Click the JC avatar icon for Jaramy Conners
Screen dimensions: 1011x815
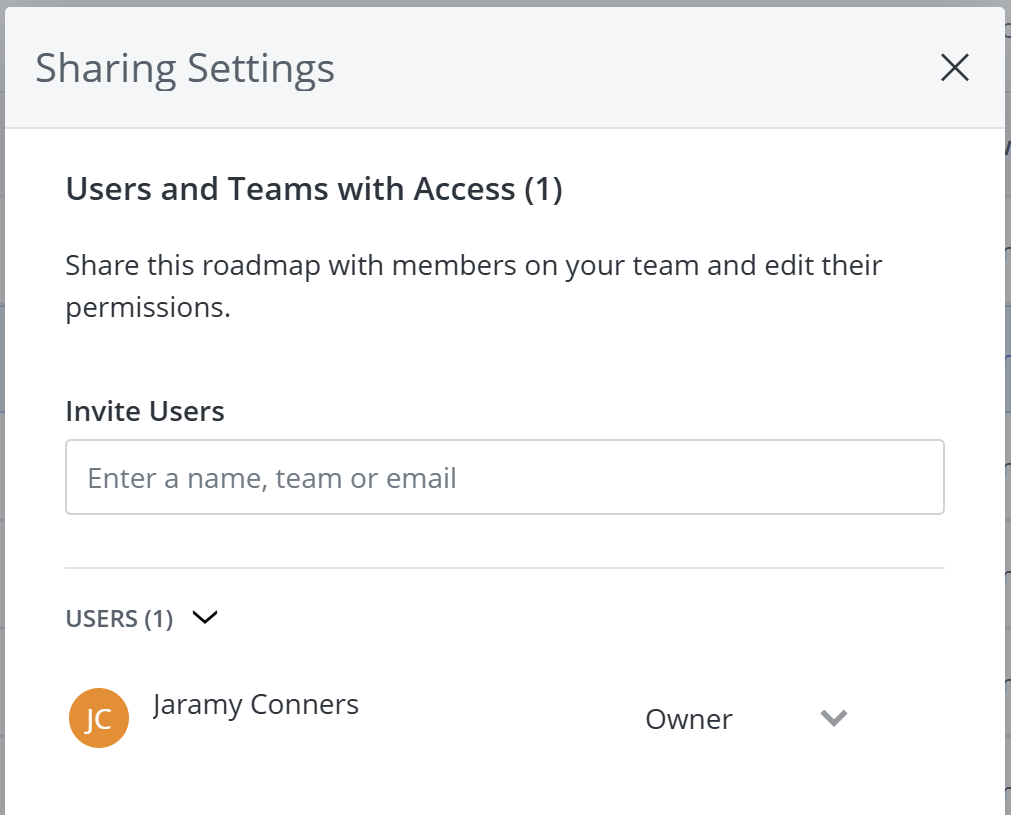[98, 717]
